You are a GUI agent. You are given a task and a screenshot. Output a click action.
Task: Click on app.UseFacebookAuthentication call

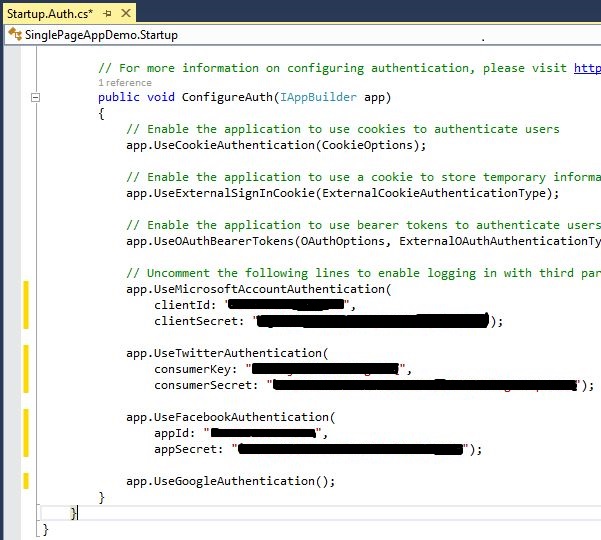[x=231, y=417]
